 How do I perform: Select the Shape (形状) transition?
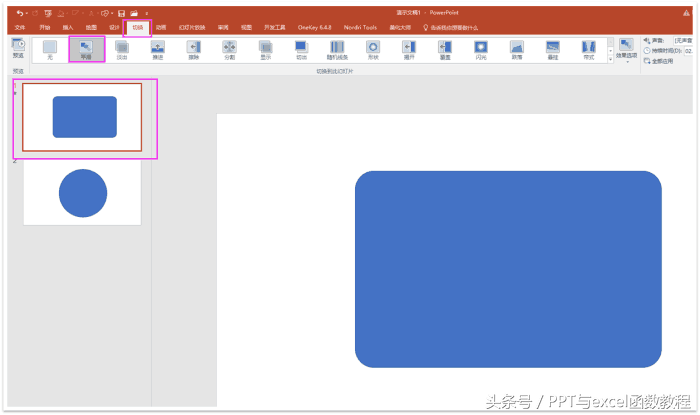coord(373,50)
